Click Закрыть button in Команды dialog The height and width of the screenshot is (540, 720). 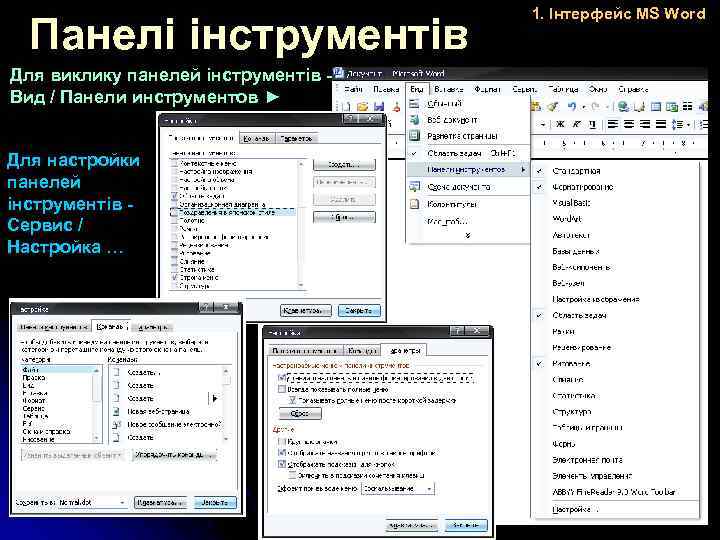(x=214, y=502)
